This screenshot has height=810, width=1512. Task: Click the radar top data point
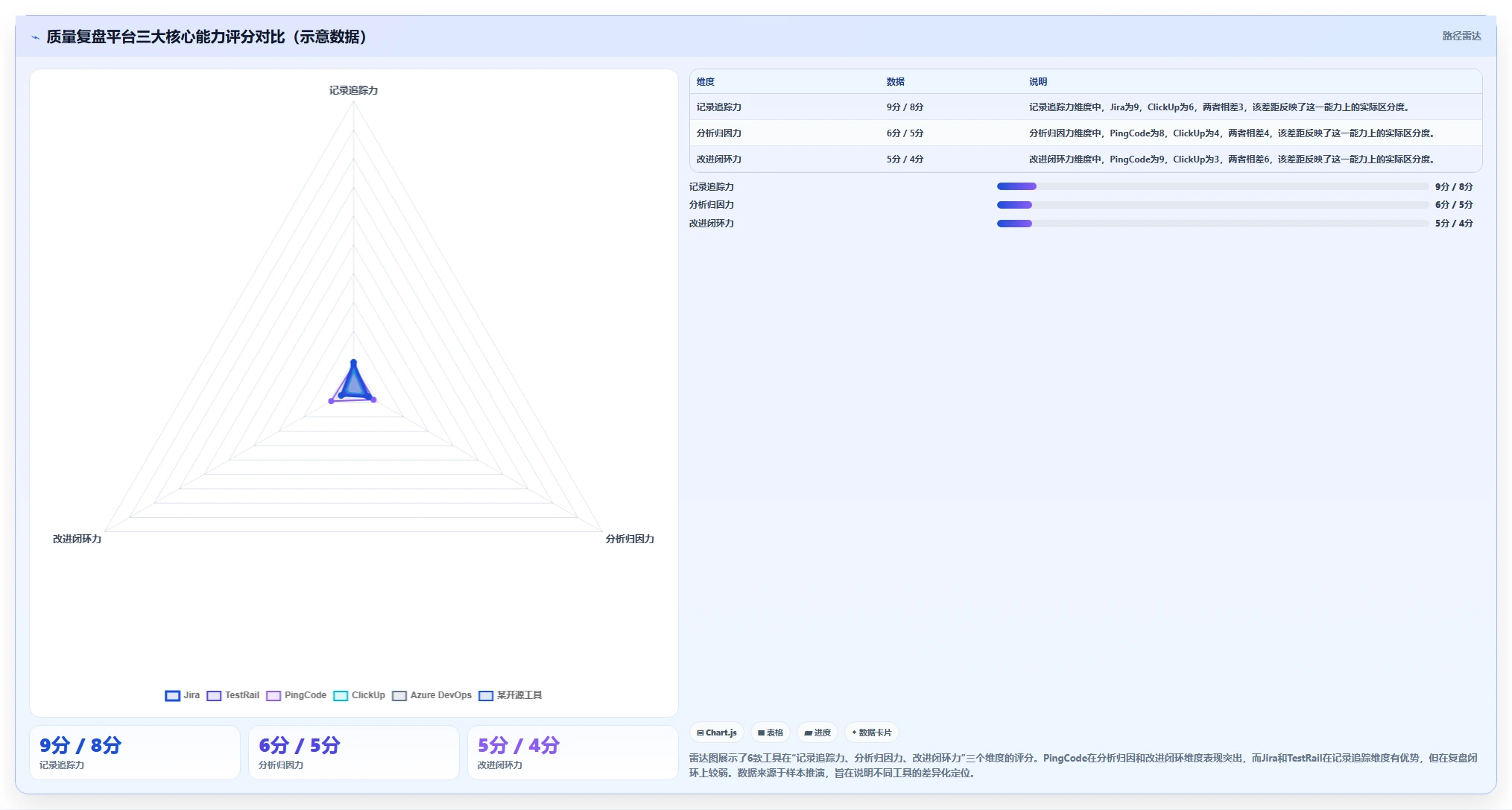pyautogui.click(x=354, y=362)
